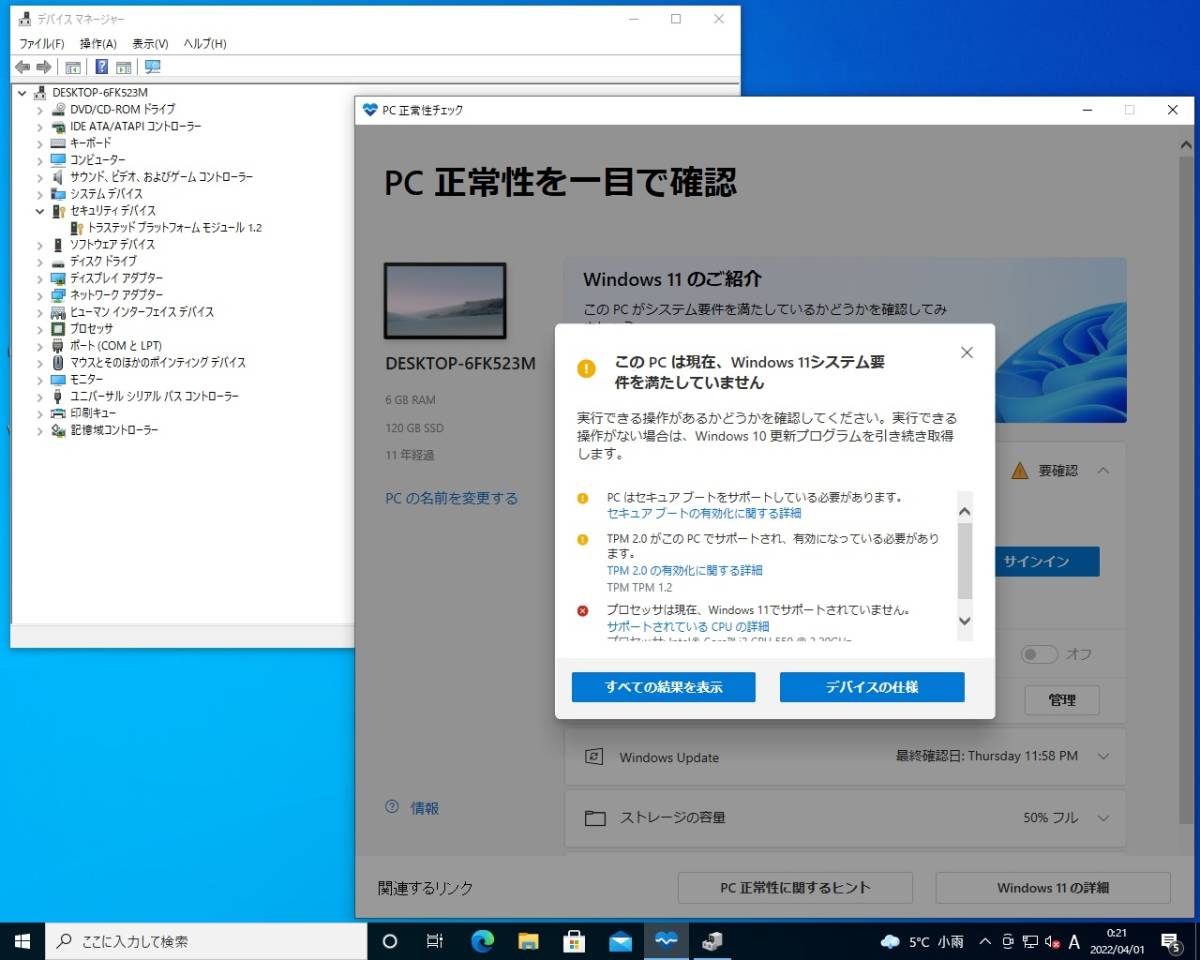Screen dimensions: 1200x960
Task: Open the 操作(A) menu
Action: tap(95, 43)
